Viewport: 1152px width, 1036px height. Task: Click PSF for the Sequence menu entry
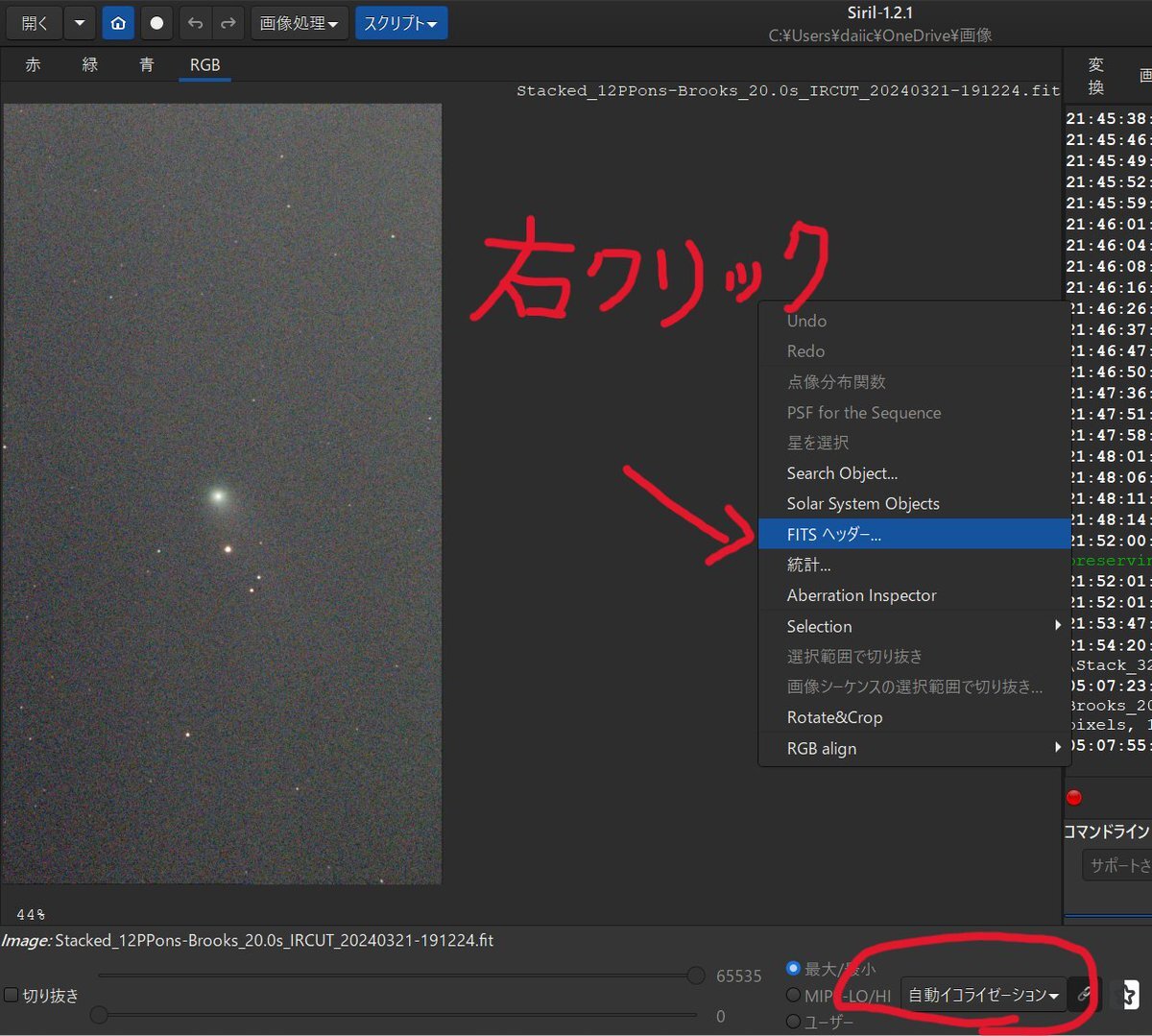(914, 412)
